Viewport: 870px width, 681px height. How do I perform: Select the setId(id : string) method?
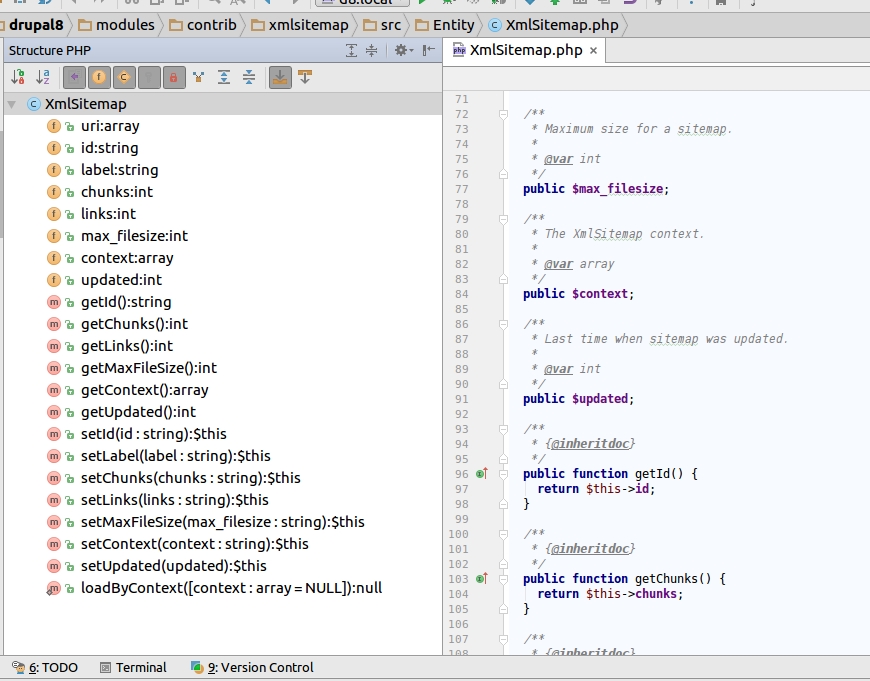154,434
